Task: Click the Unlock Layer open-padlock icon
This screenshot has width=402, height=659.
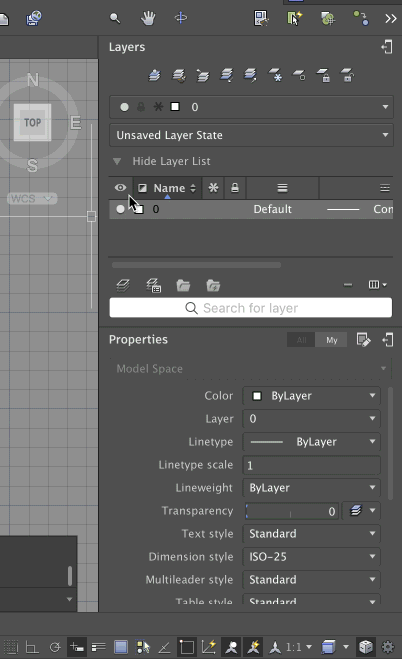Action: point(347,76)
